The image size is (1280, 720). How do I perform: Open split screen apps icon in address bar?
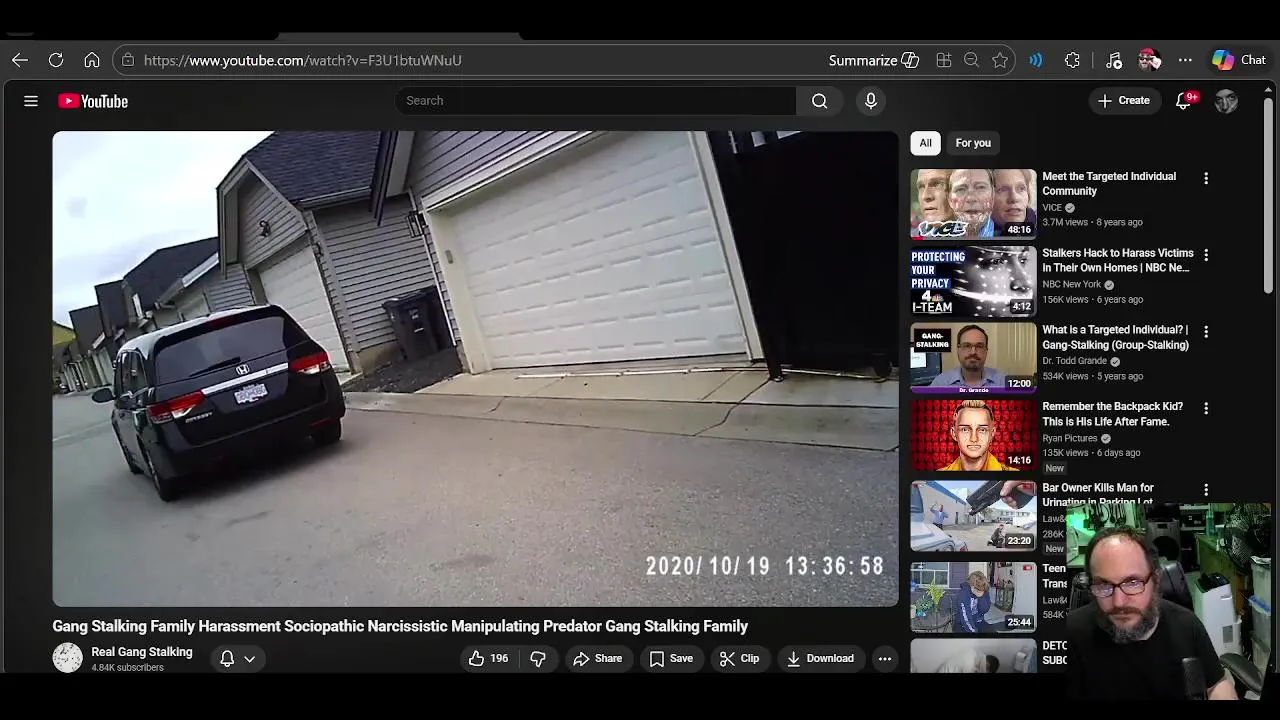(x=943, y=60)
